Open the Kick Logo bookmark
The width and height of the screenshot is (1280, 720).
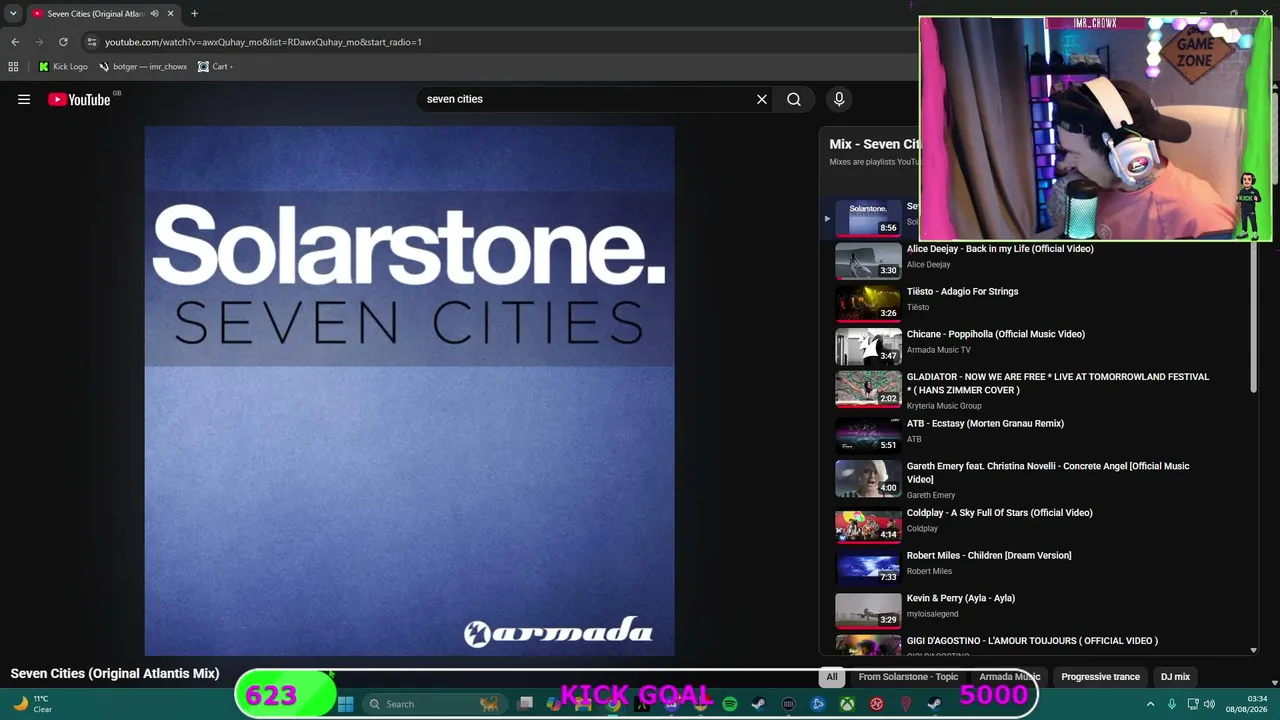(63, 67)
